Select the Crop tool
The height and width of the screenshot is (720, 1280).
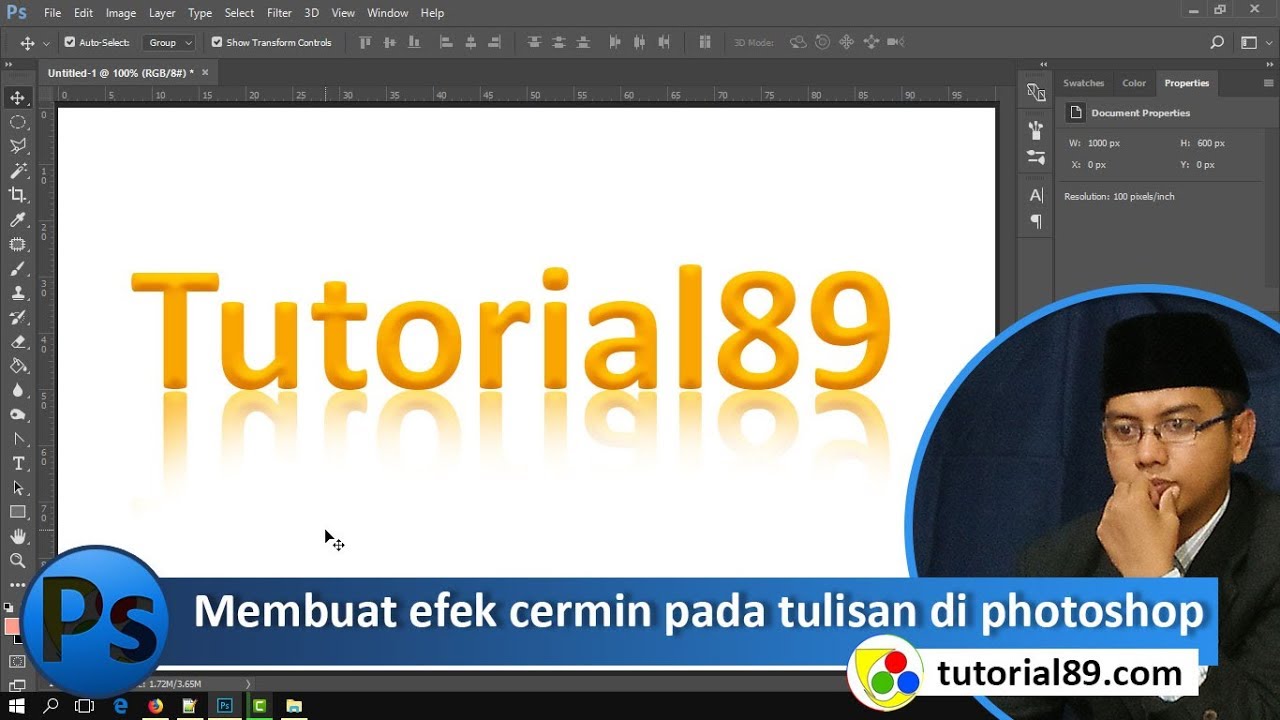pos(18,195)
